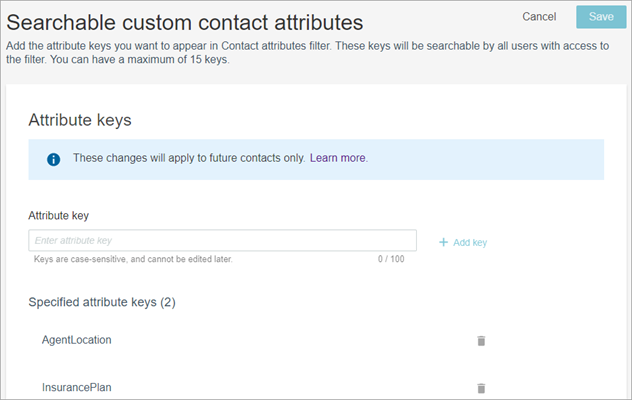Click the Cancel button

coord(539,17)
